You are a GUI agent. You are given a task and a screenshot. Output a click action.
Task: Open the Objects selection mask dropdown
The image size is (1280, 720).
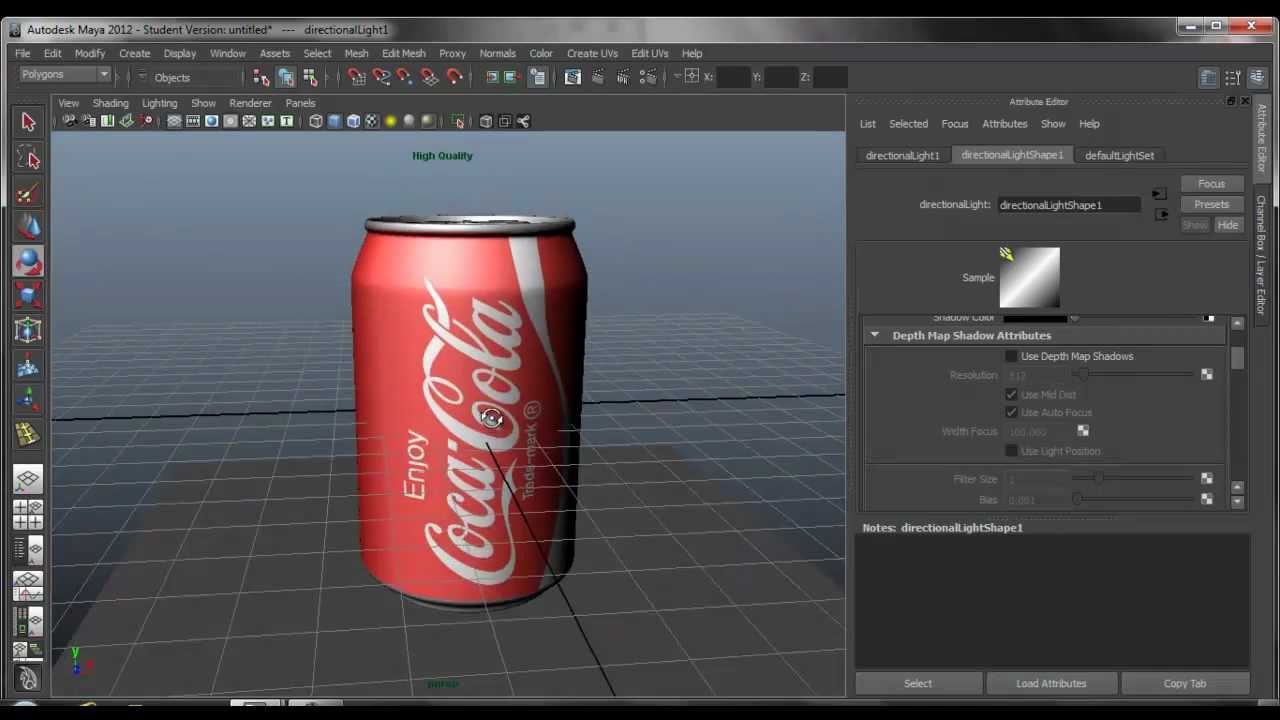[142, 77]
